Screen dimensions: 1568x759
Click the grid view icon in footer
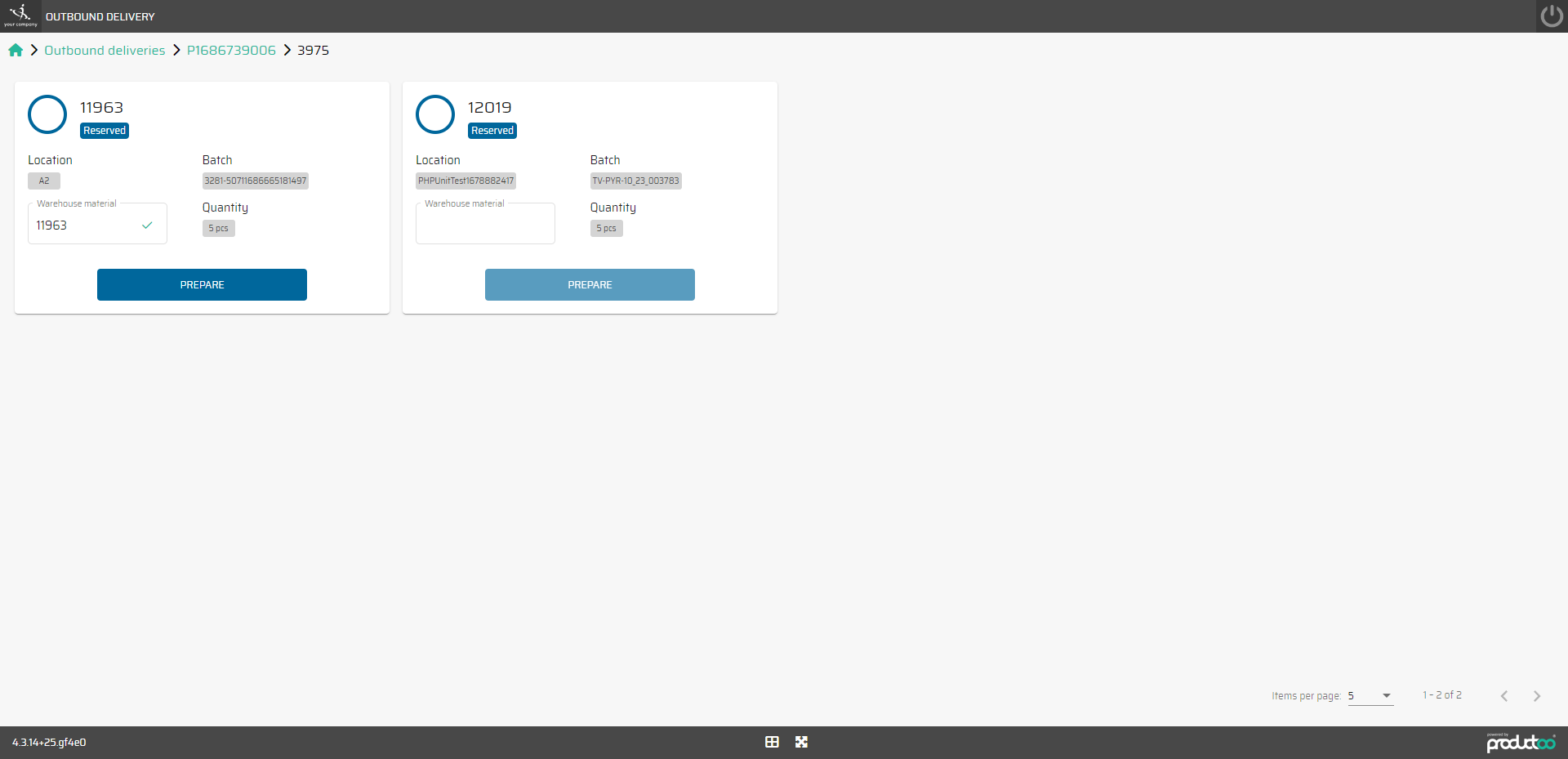(772, 742)
